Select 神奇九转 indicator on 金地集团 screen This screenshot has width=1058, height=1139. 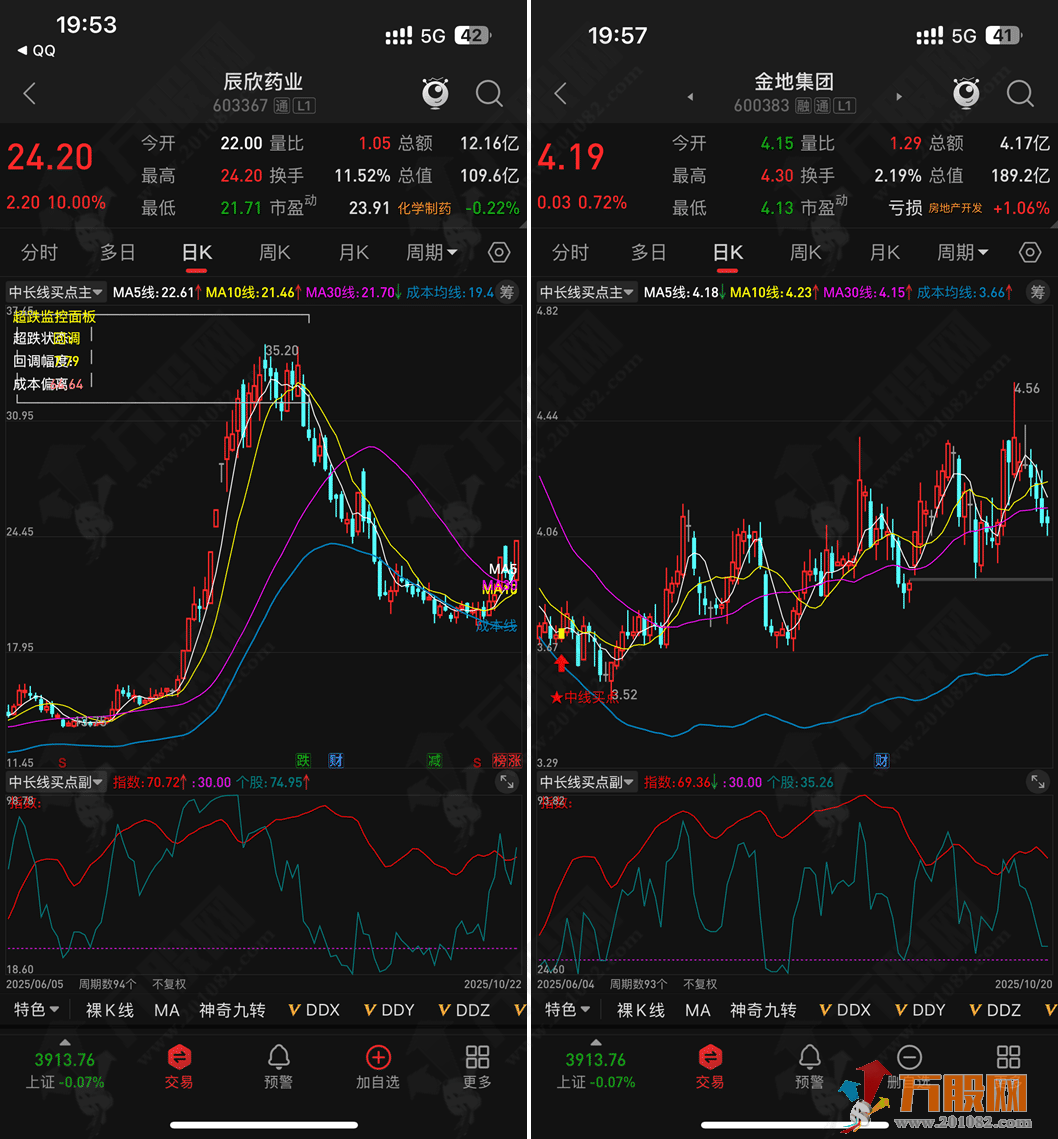coord(763,1010)
